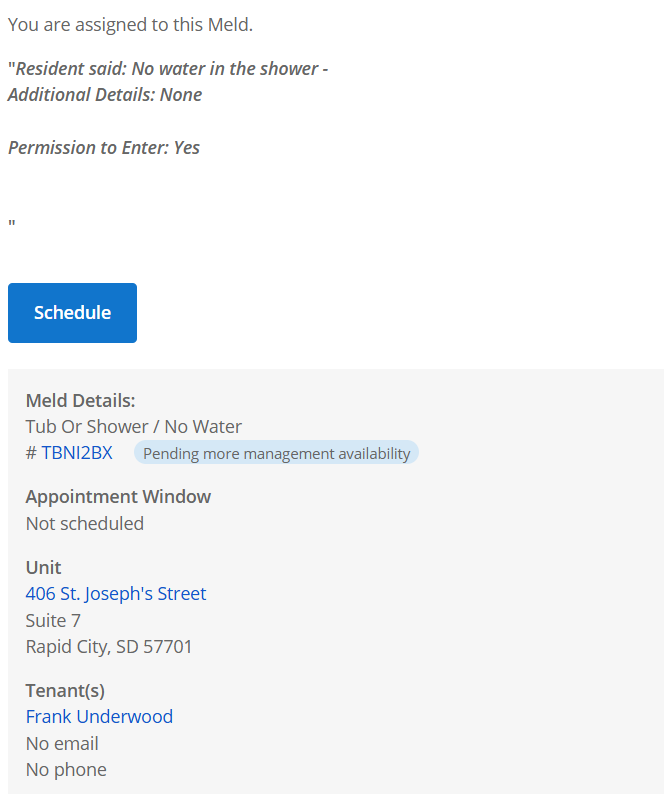Click the Rapid City, SD 57701 line

coord(109,647)
